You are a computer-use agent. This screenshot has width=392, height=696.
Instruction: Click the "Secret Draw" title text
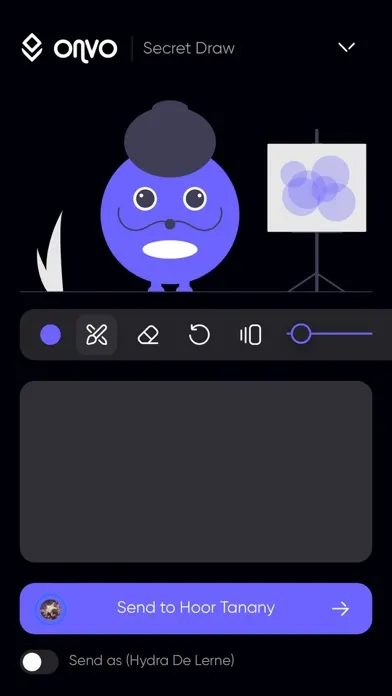click(x=189, y=48)
